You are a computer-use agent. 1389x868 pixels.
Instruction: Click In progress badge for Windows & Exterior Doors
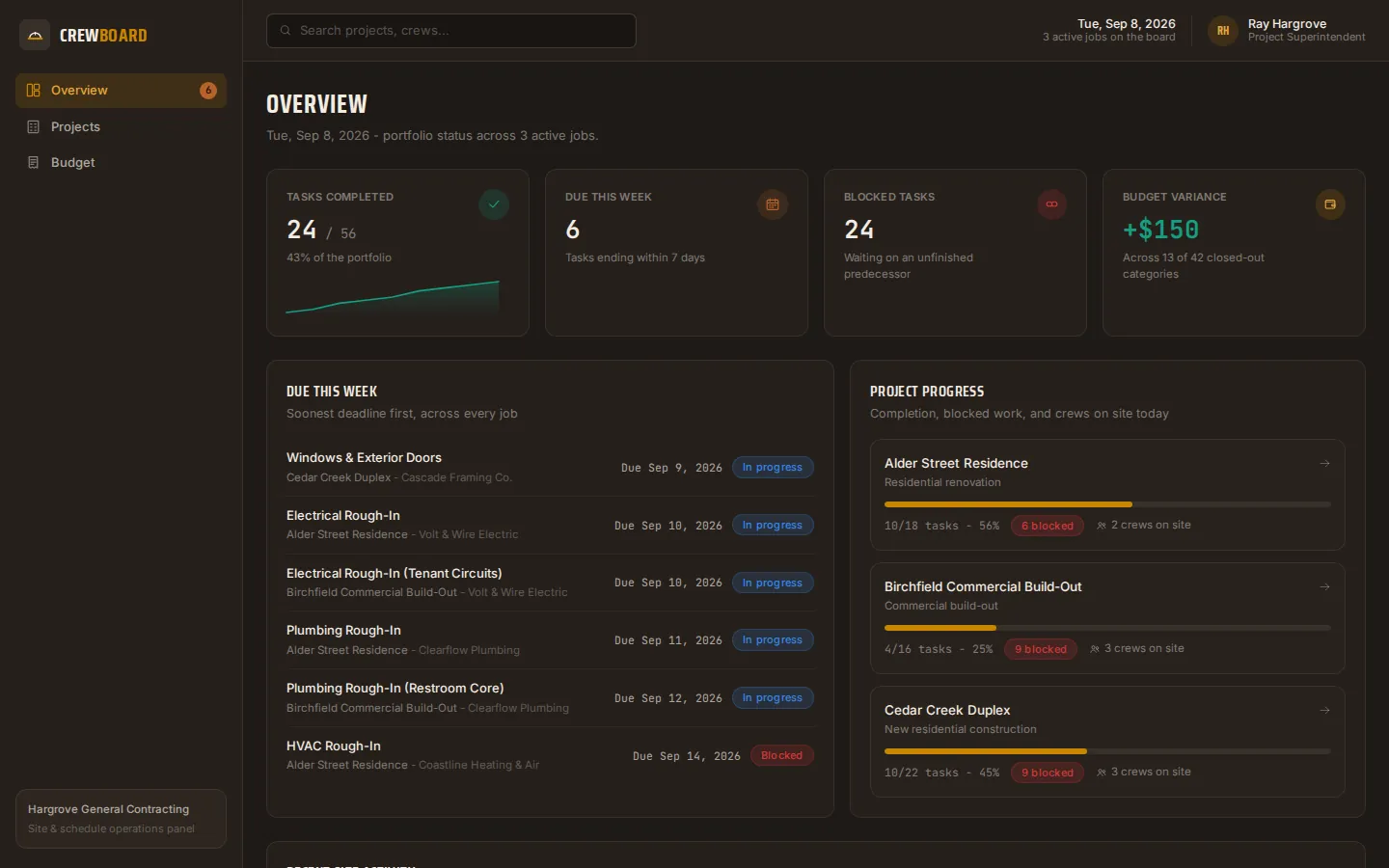773,468
